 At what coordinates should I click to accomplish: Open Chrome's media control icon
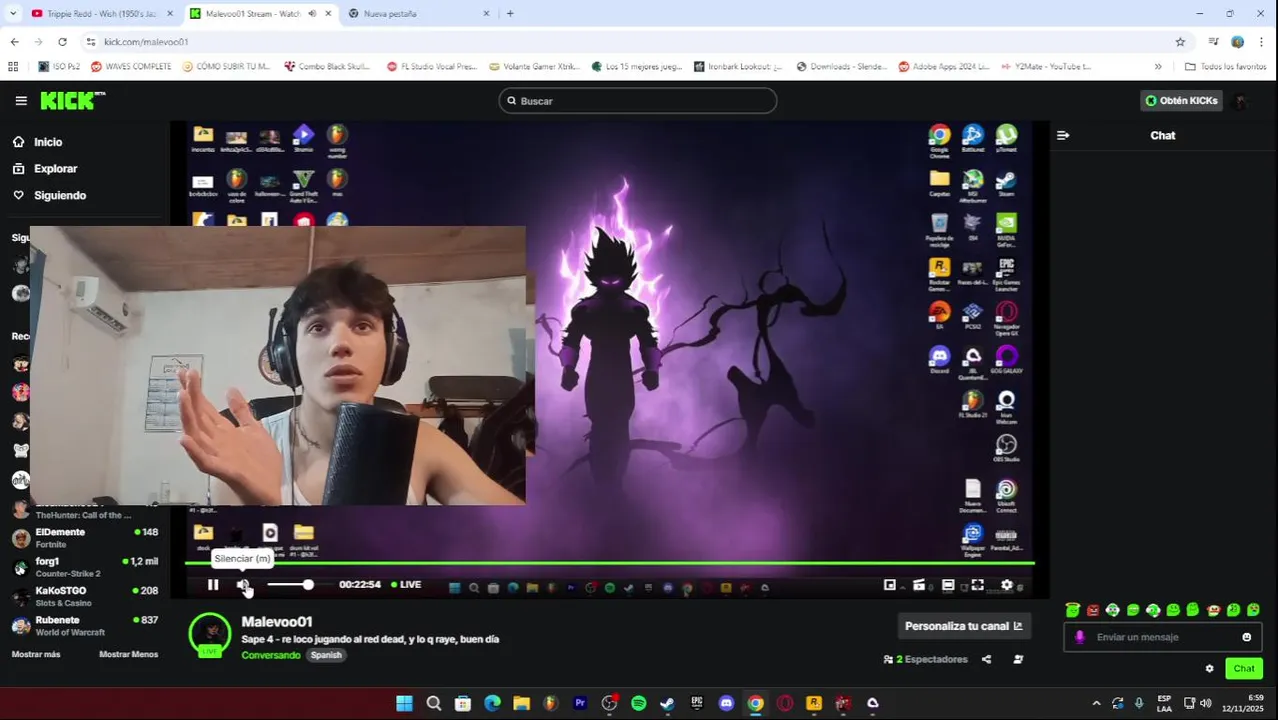(1213, 42)
